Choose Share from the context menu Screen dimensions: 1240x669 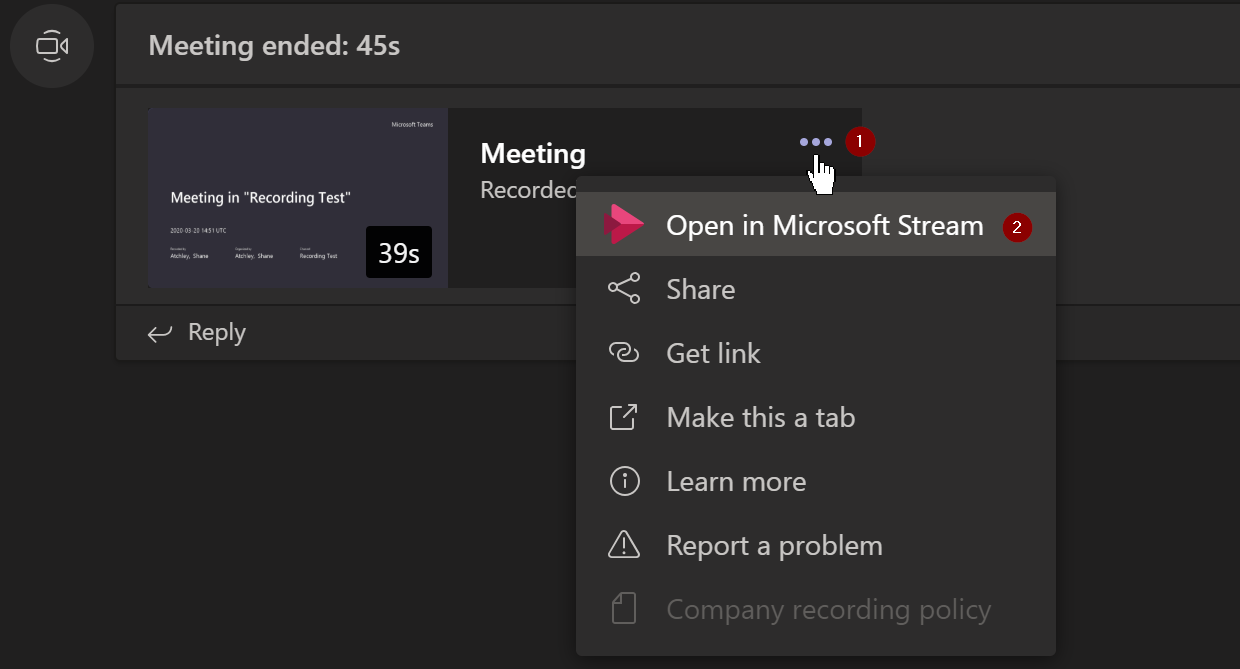click(816, 289)
